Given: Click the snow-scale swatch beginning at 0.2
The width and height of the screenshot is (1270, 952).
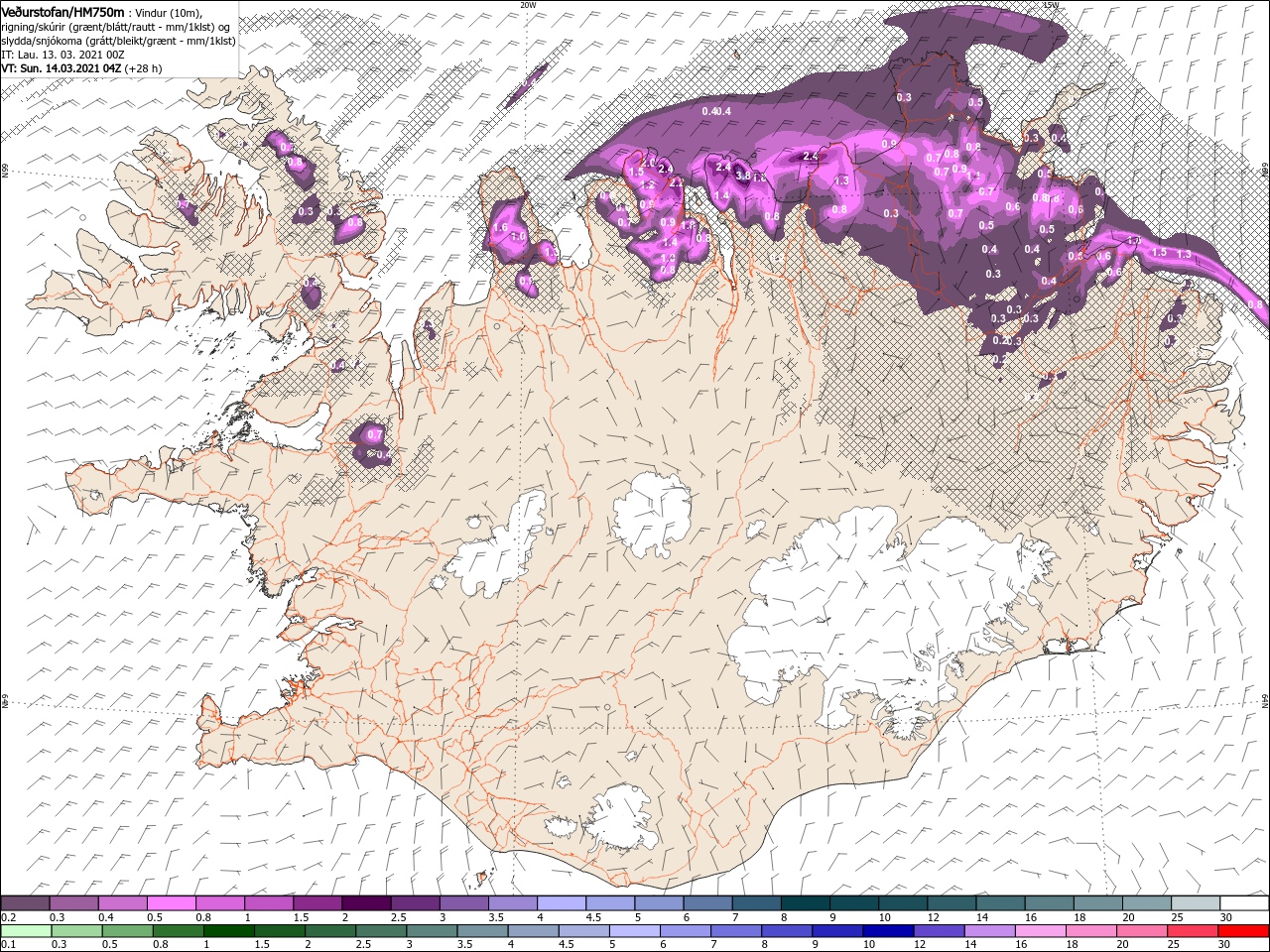Looking at the screenshot, I should [x=25, y=903].
